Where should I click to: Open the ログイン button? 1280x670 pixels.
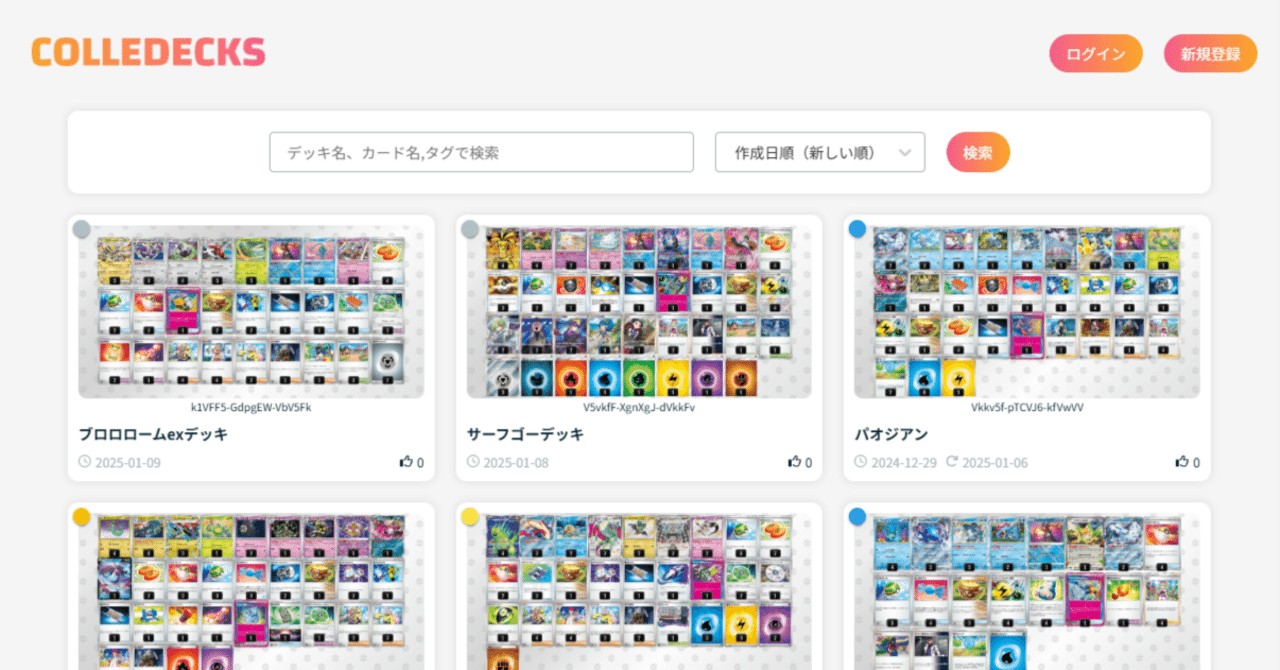pos(1096,54)
